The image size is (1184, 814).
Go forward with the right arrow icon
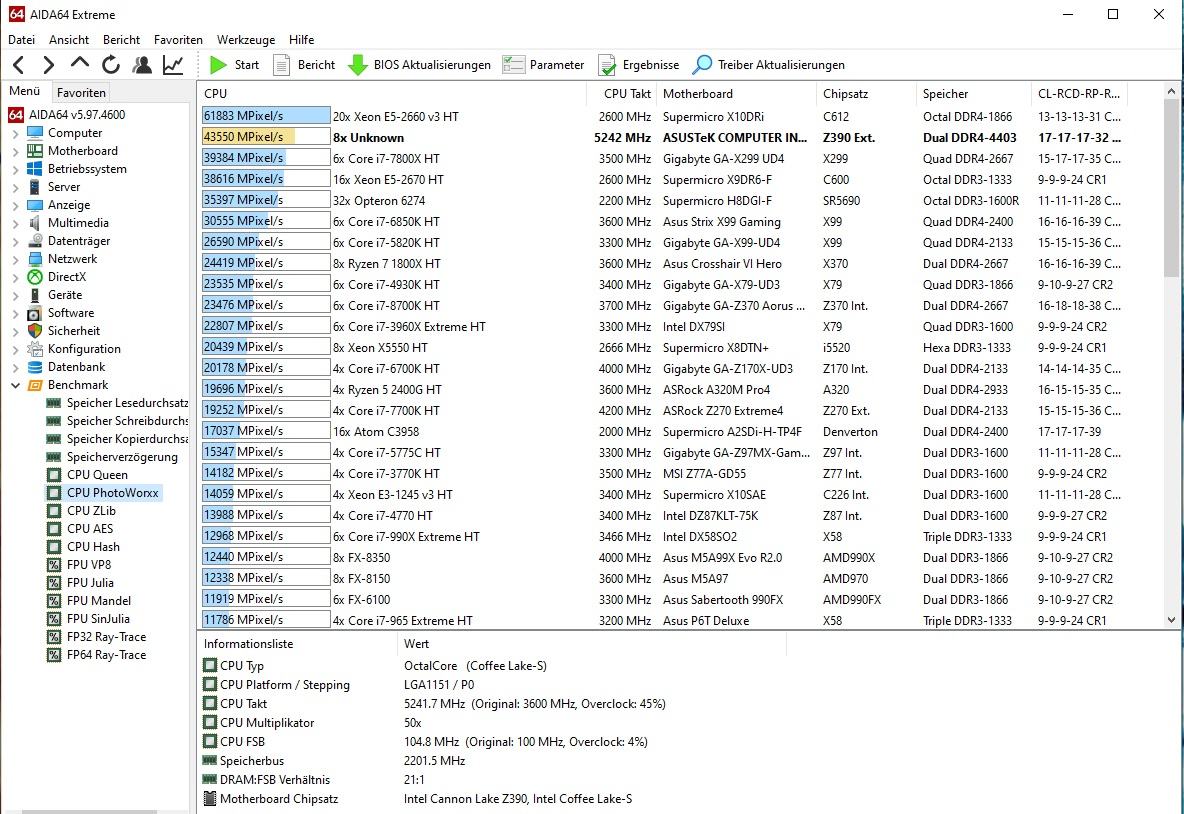(48, 65)
